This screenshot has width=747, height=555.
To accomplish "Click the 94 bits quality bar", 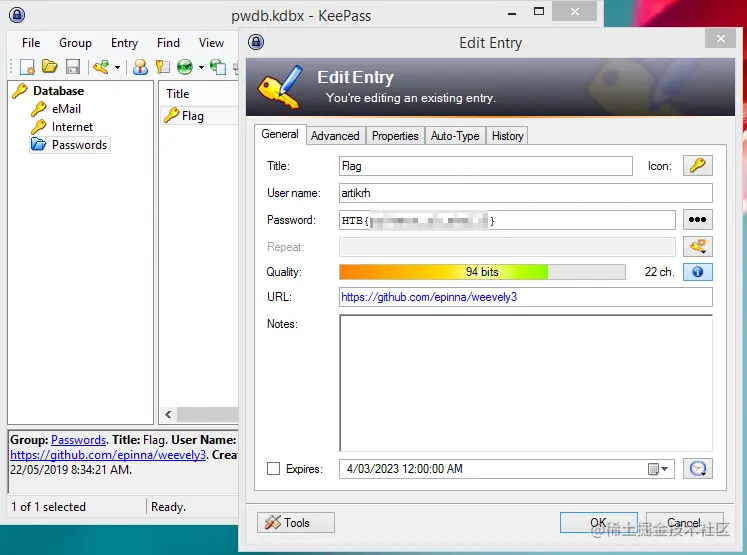I will pos(482,272).
